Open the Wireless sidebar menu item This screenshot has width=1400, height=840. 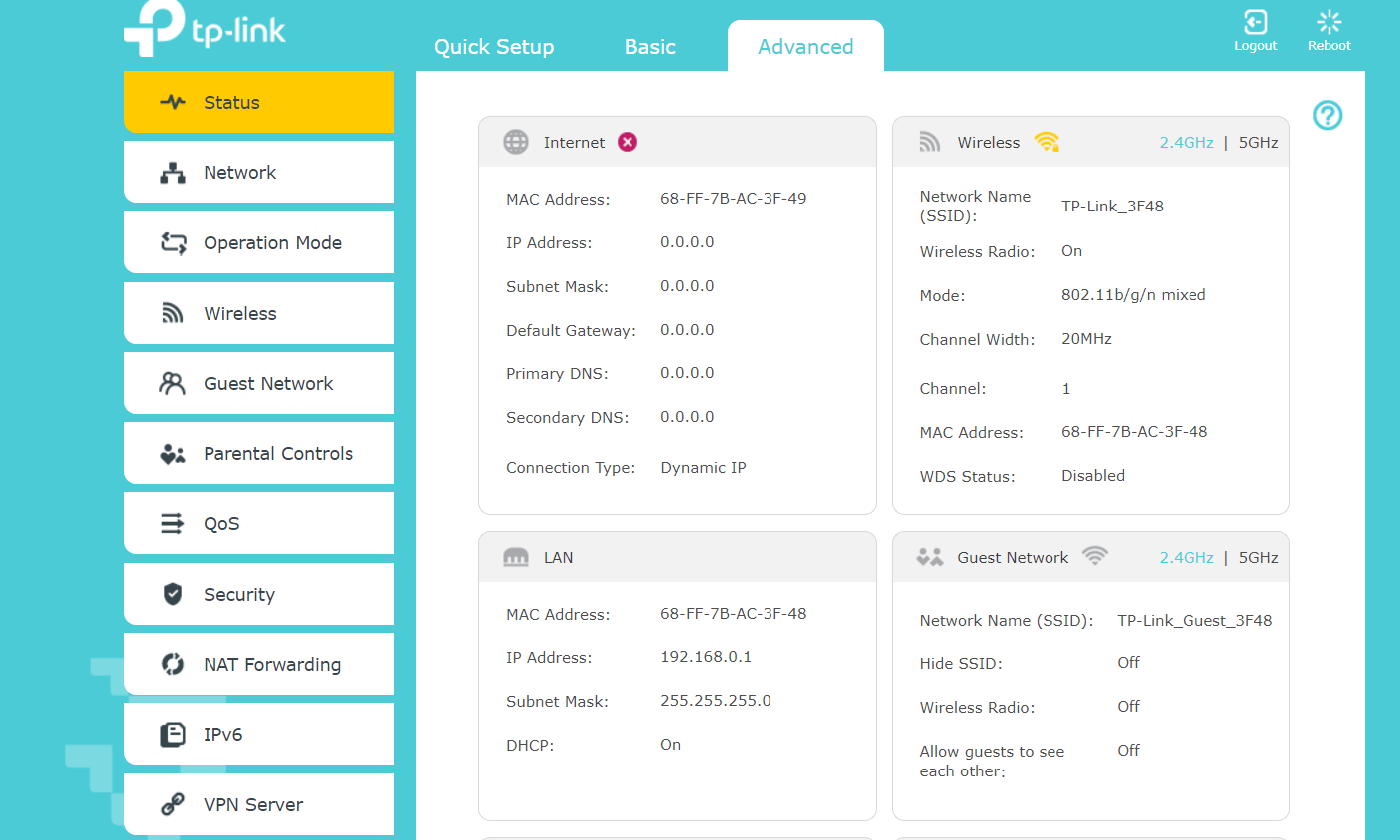tap(259, 313)
